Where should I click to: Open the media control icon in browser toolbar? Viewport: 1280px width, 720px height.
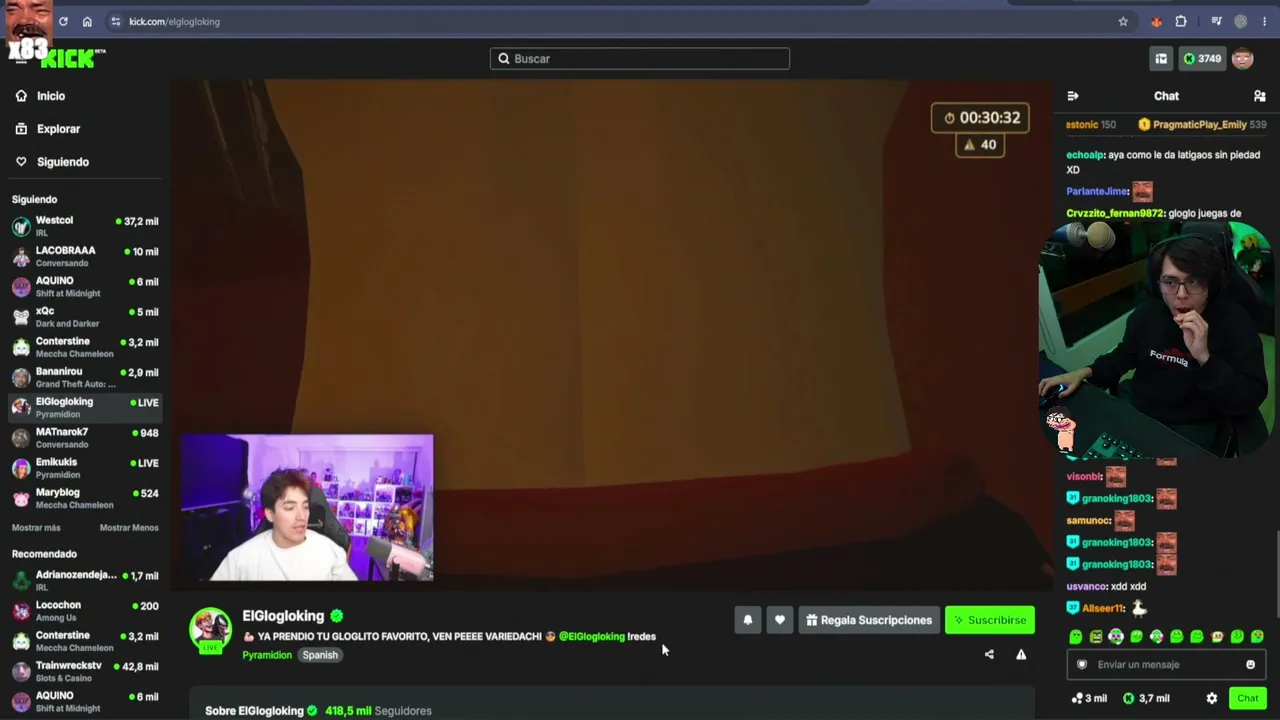click(x=1216, y=21)
